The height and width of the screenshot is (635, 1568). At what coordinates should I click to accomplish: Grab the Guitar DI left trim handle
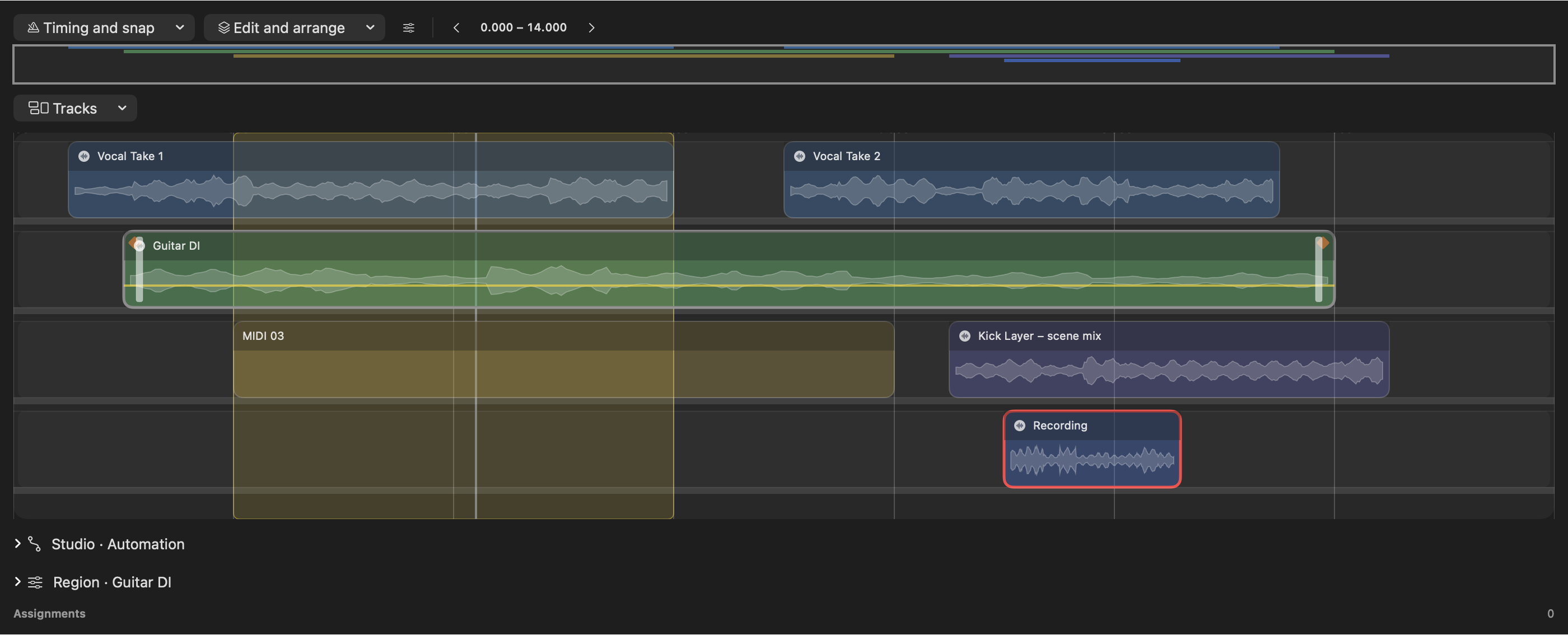click(139, 270)
